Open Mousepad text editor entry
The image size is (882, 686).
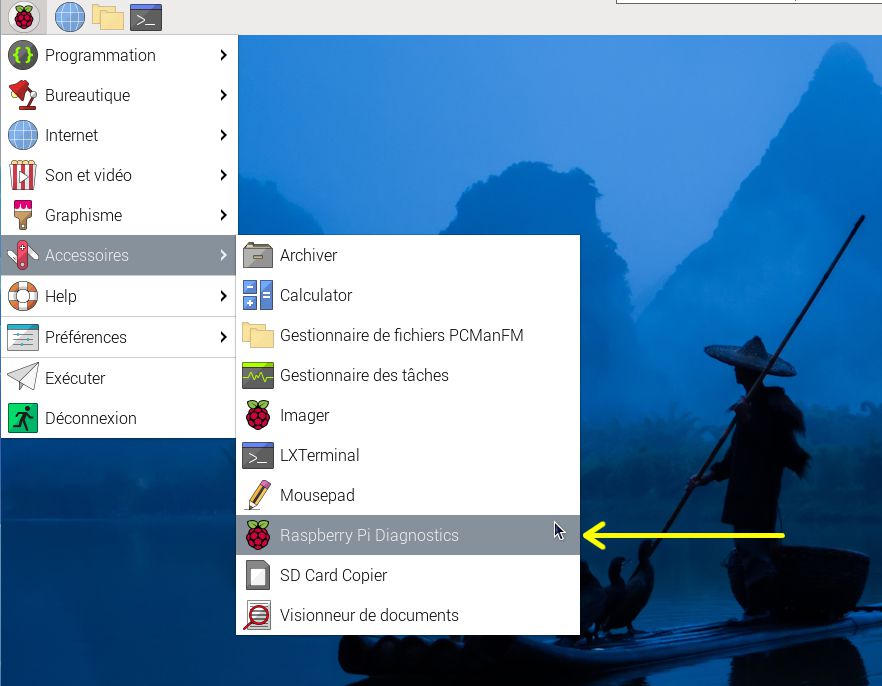[x=408, y=495]
